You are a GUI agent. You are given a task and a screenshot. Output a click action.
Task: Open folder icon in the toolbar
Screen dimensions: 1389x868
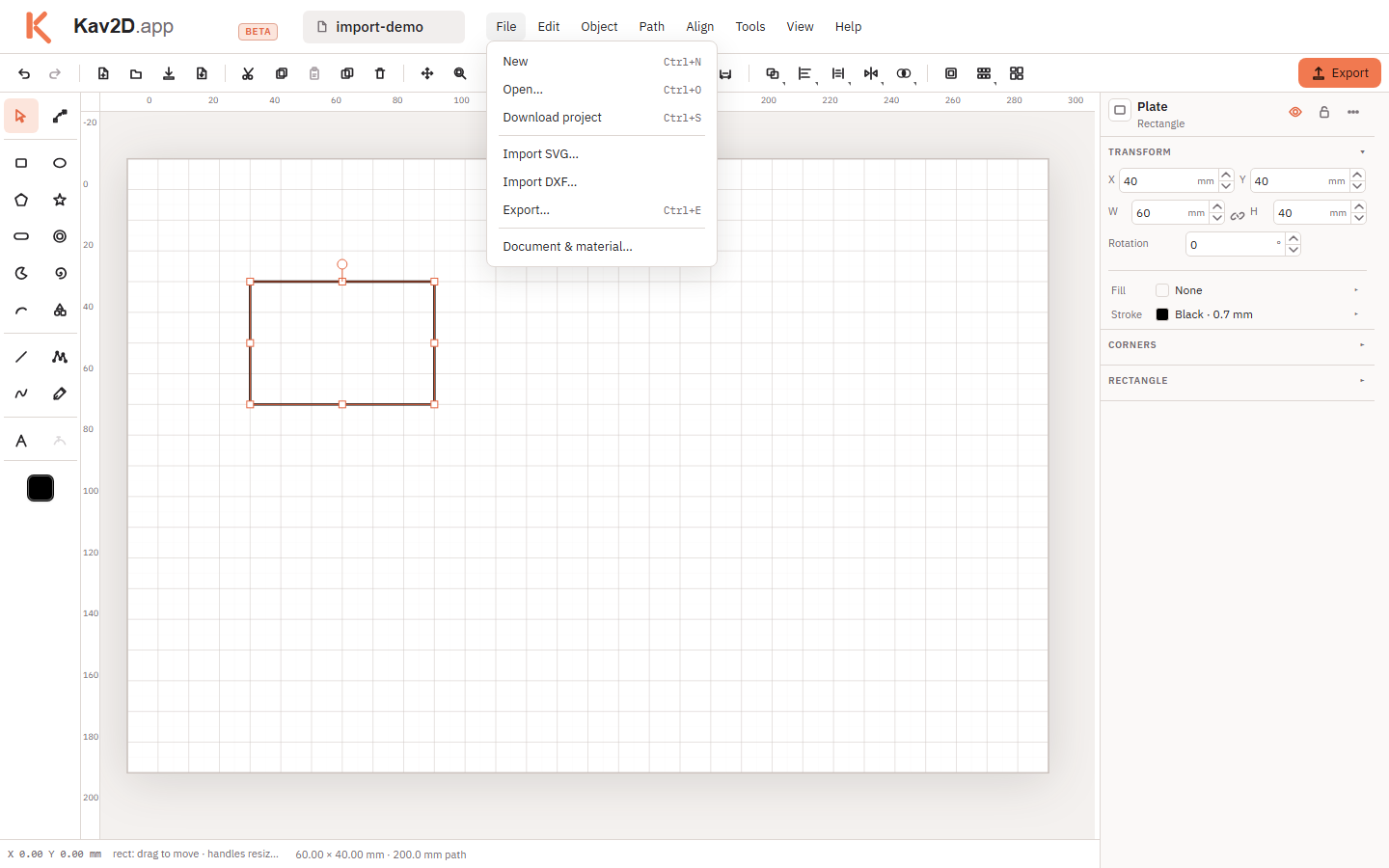[136, 73]
